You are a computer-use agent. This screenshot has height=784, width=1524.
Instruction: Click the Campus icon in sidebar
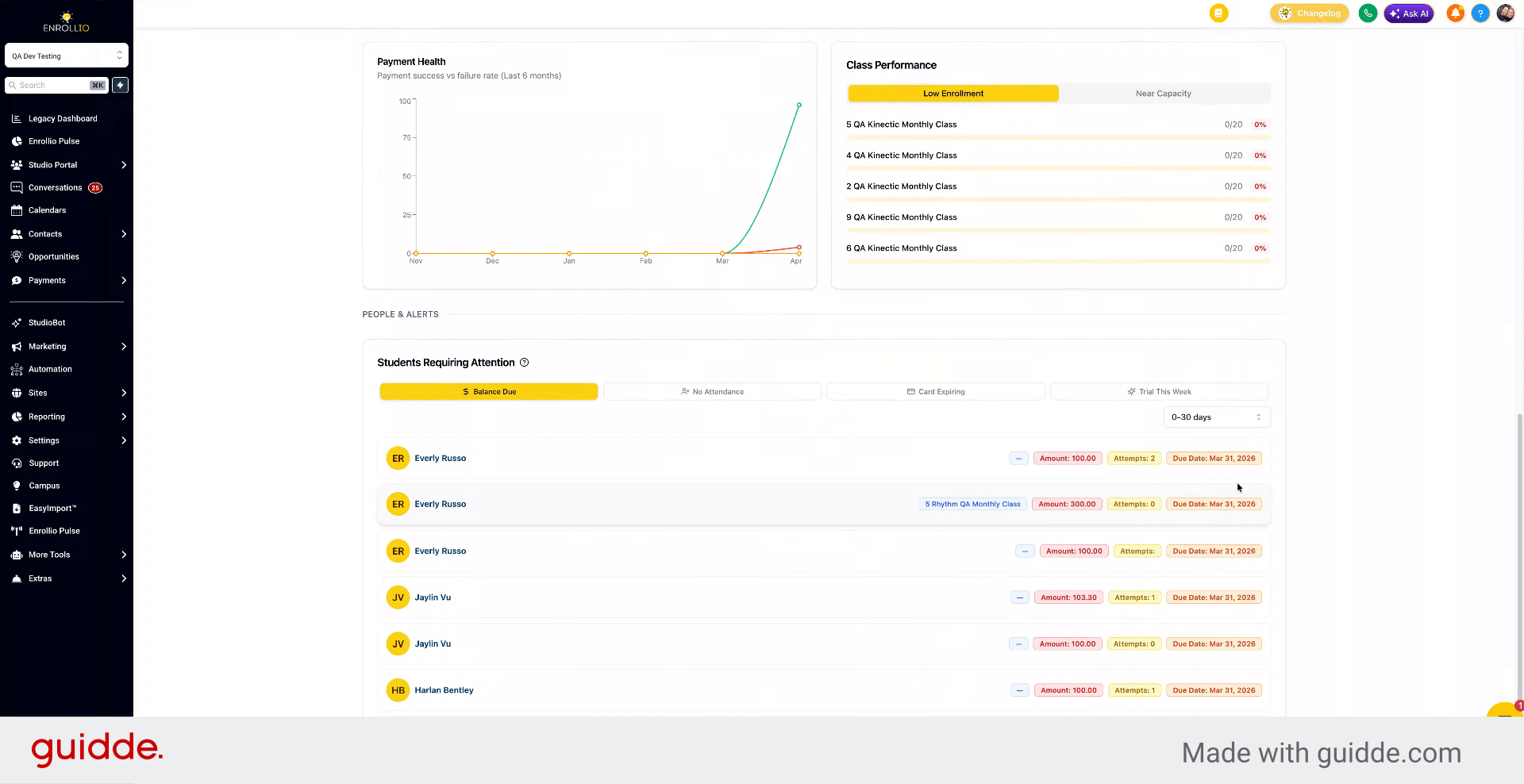[x=17, y=486]
